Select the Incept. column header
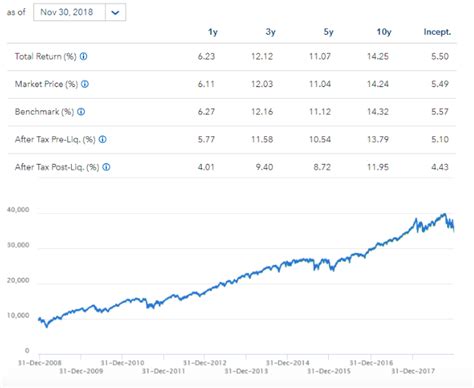 pyautogui.click(x=437, y=32)
